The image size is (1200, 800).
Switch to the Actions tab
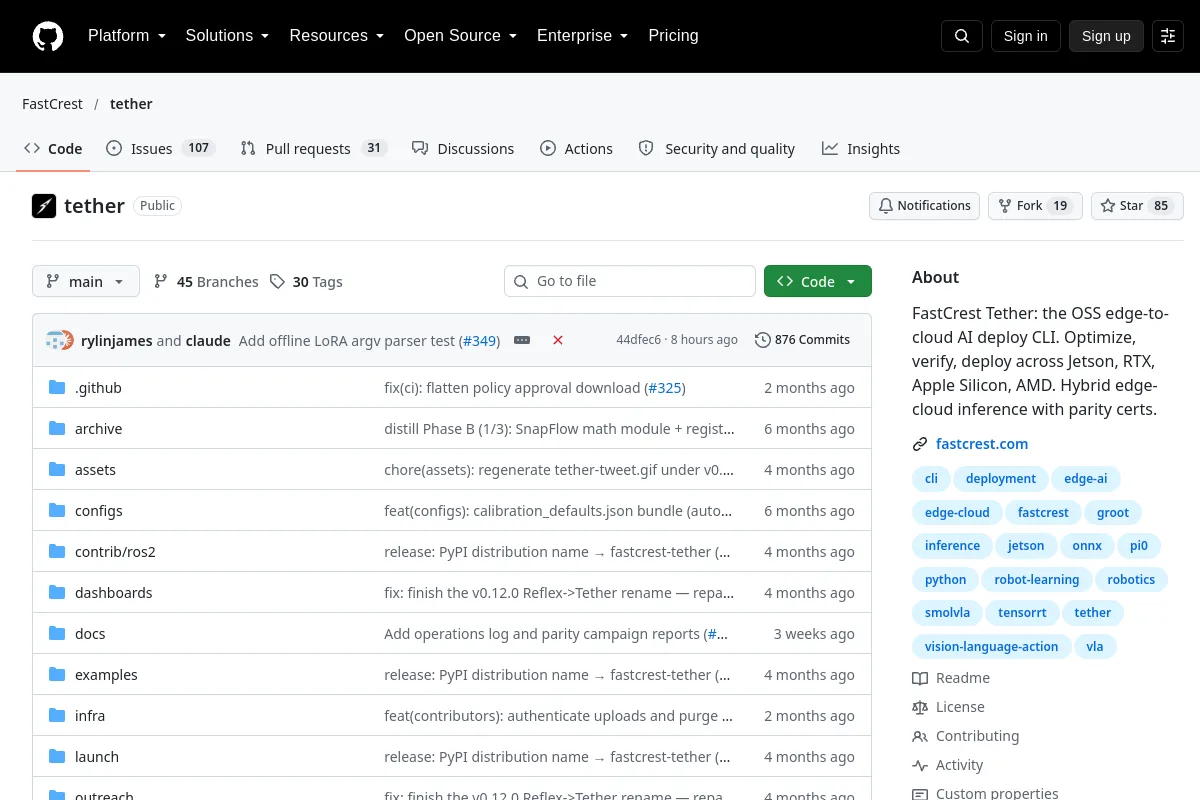(x=576, y=149)
